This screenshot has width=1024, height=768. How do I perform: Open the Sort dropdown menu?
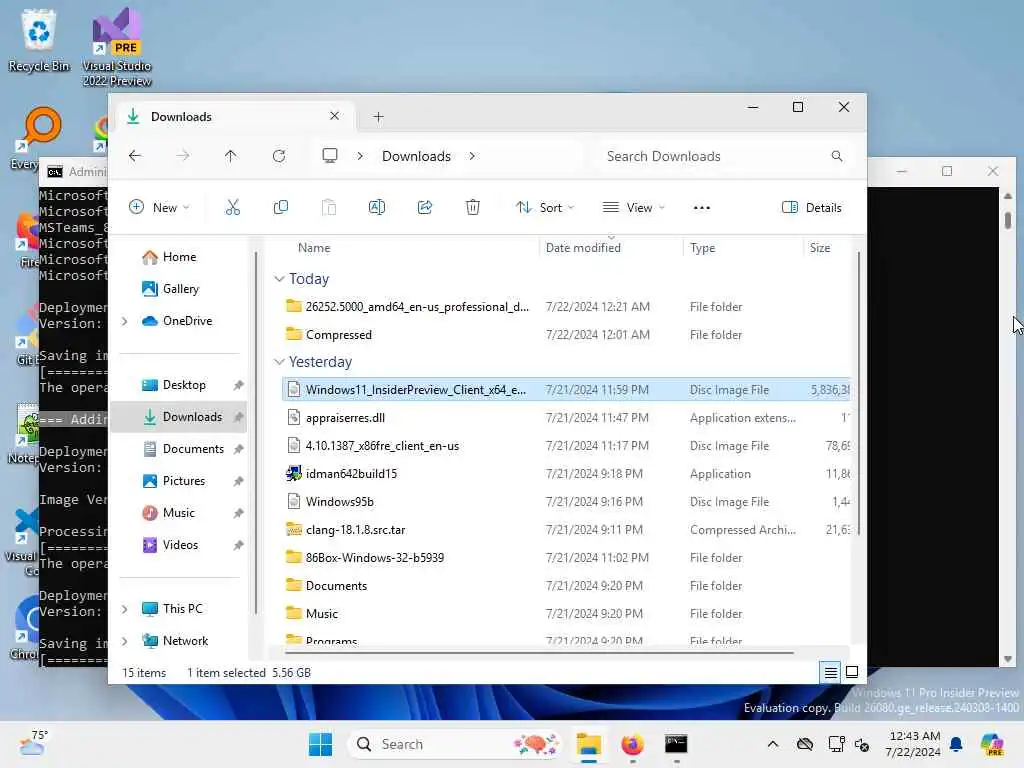point(545,208)
